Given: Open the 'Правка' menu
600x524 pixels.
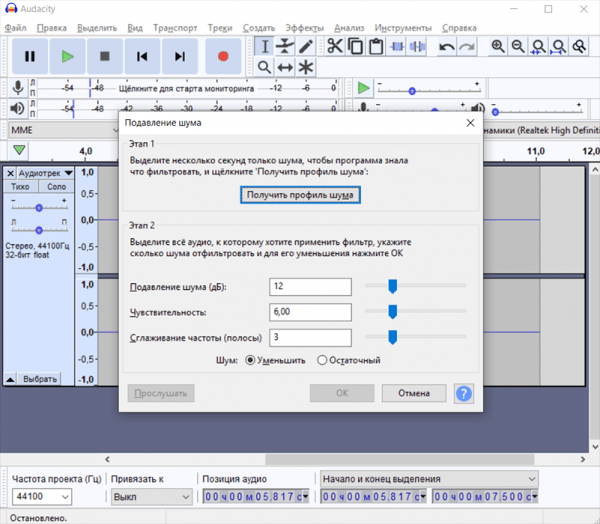Looking at the screenshot, I should tap(52, 28).
